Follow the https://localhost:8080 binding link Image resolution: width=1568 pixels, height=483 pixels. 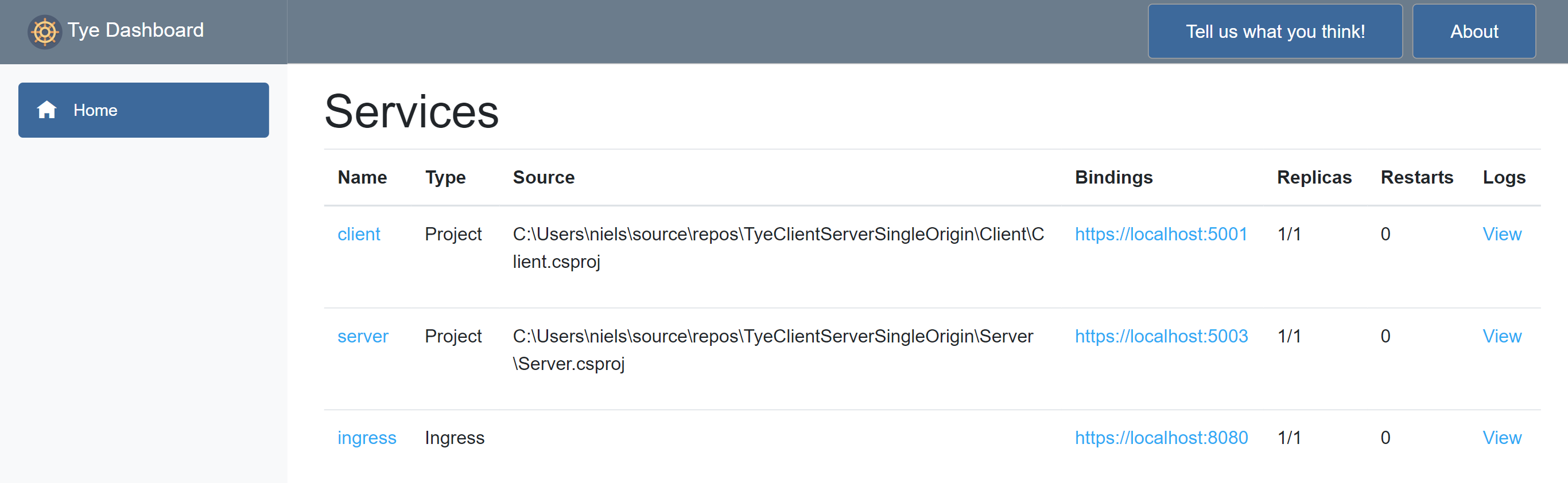point(1161,438)
